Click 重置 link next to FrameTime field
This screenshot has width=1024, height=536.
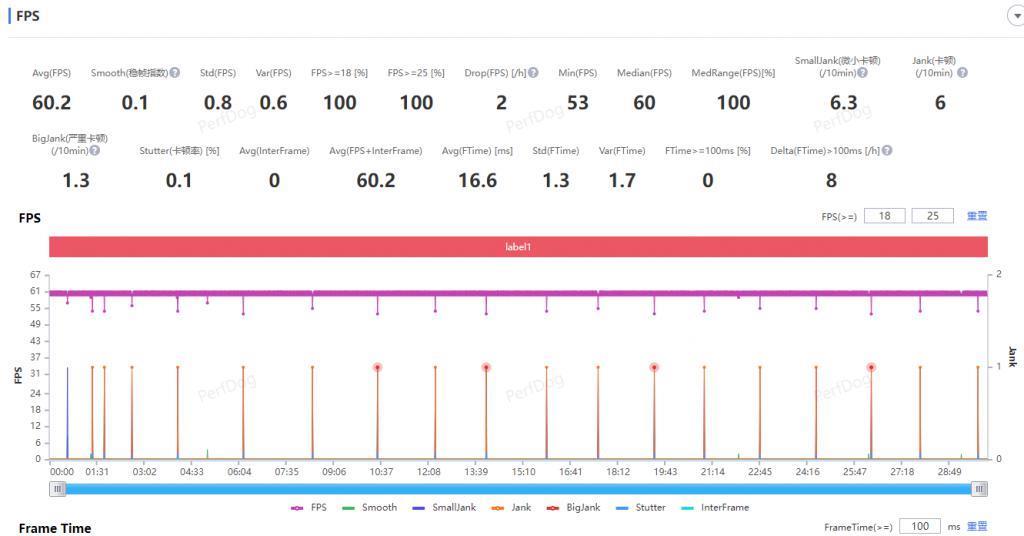(x=976, y=527)
